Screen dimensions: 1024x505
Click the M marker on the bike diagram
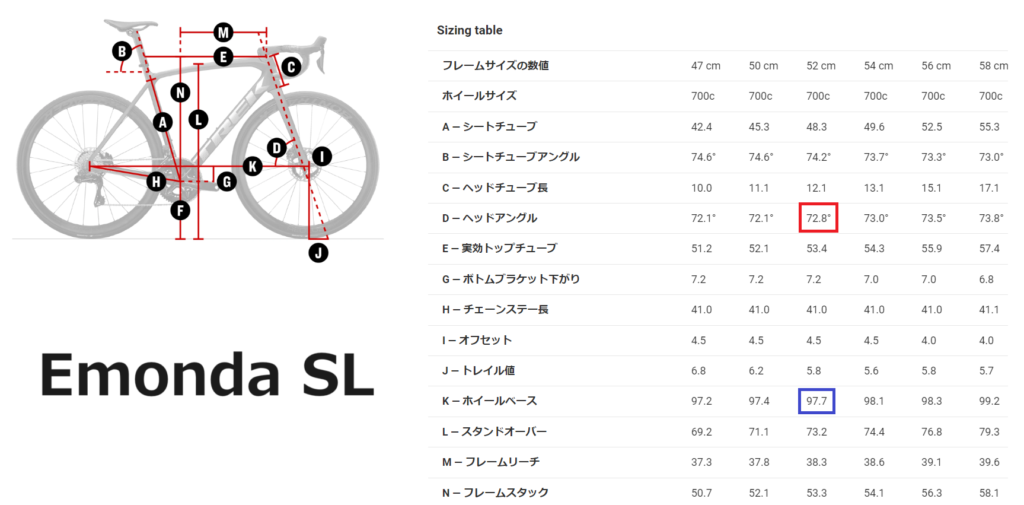pyautogui.click(x=222, y=31)
